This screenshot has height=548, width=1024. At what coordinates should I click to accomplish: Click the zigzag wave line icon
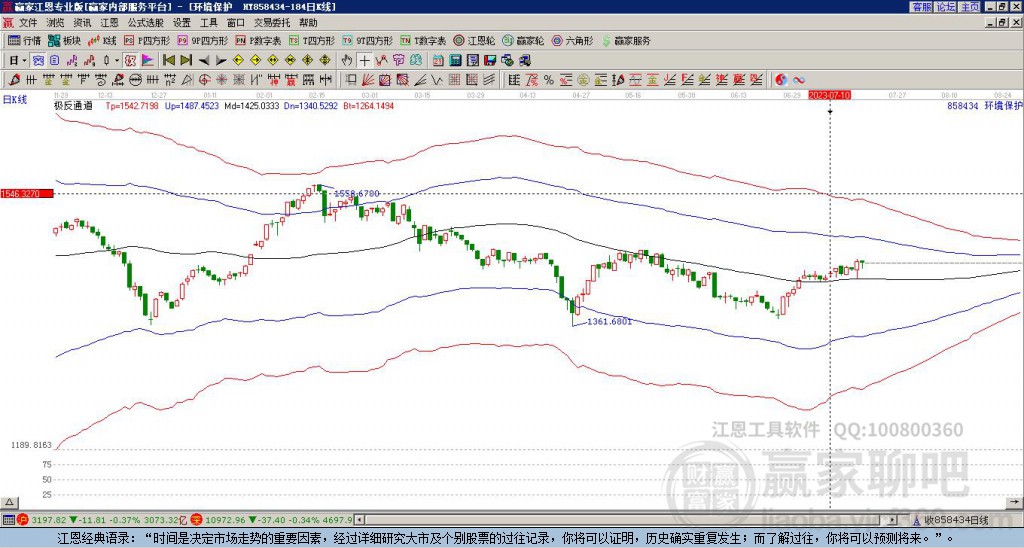coord(436,80)
